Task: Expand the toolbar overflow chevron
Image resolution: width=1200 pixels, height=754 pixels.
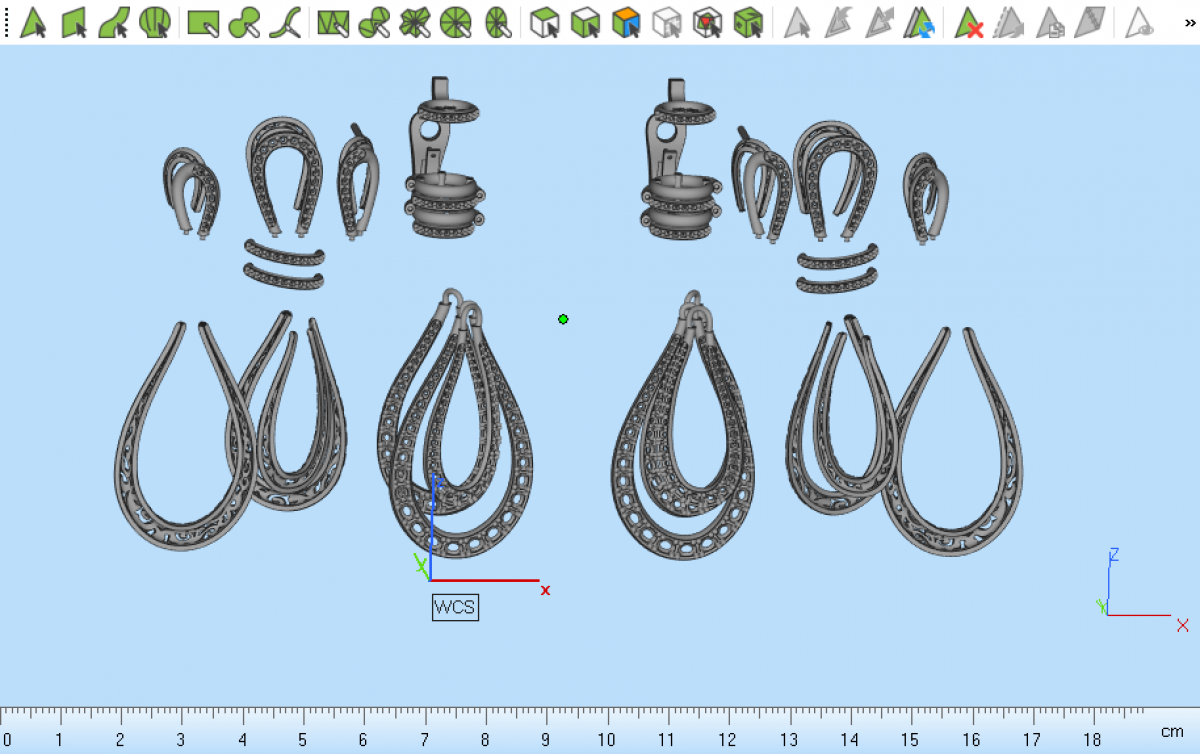Action: (1190, 21)
